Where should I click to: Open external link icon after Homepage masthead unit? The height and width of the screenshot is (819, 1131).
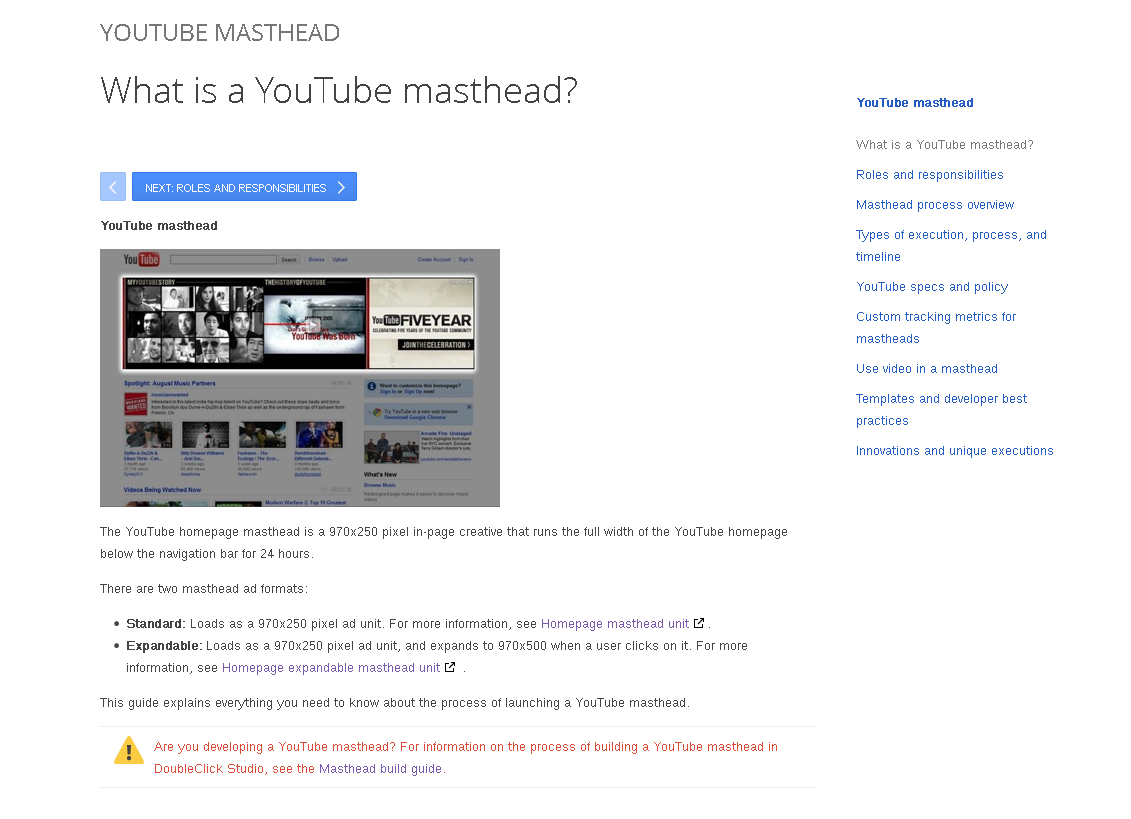click(x=699, y=623)
